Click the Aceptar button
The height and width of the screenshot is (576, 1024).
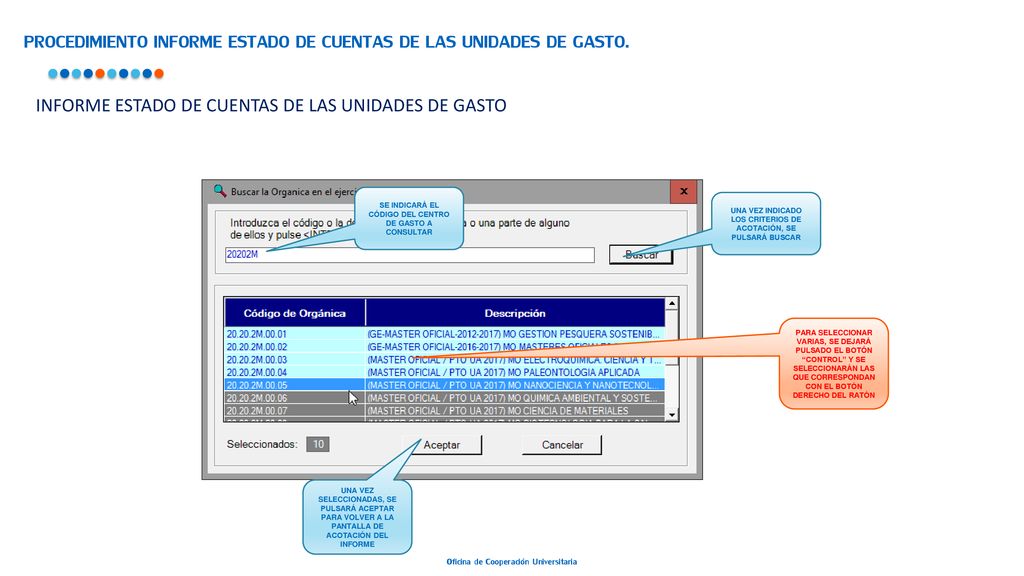pyautogui.click(x=442, y=445)
